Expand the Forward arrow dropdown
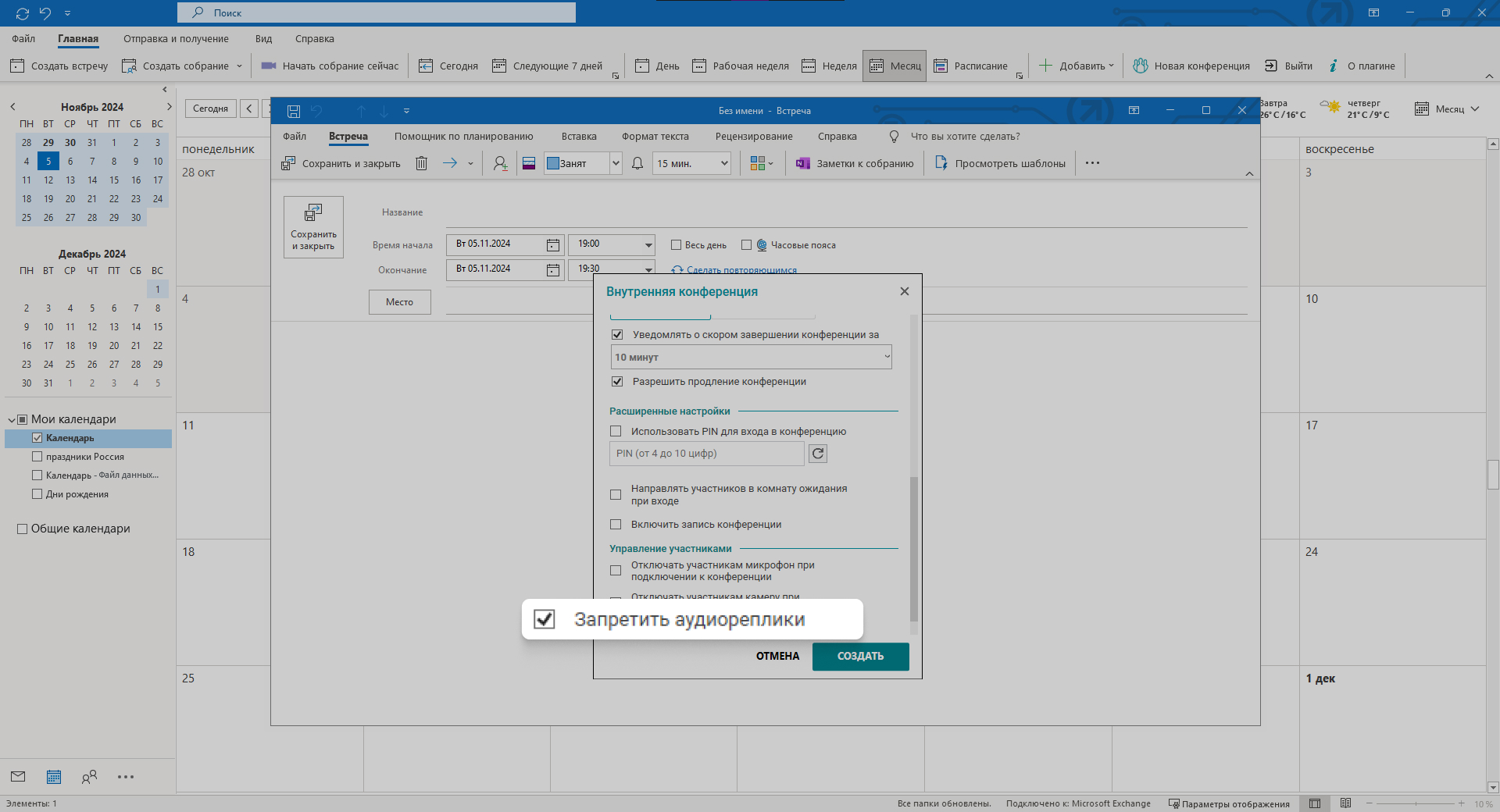This screenshot has width=1500, height=812. (x=470, y=163)
